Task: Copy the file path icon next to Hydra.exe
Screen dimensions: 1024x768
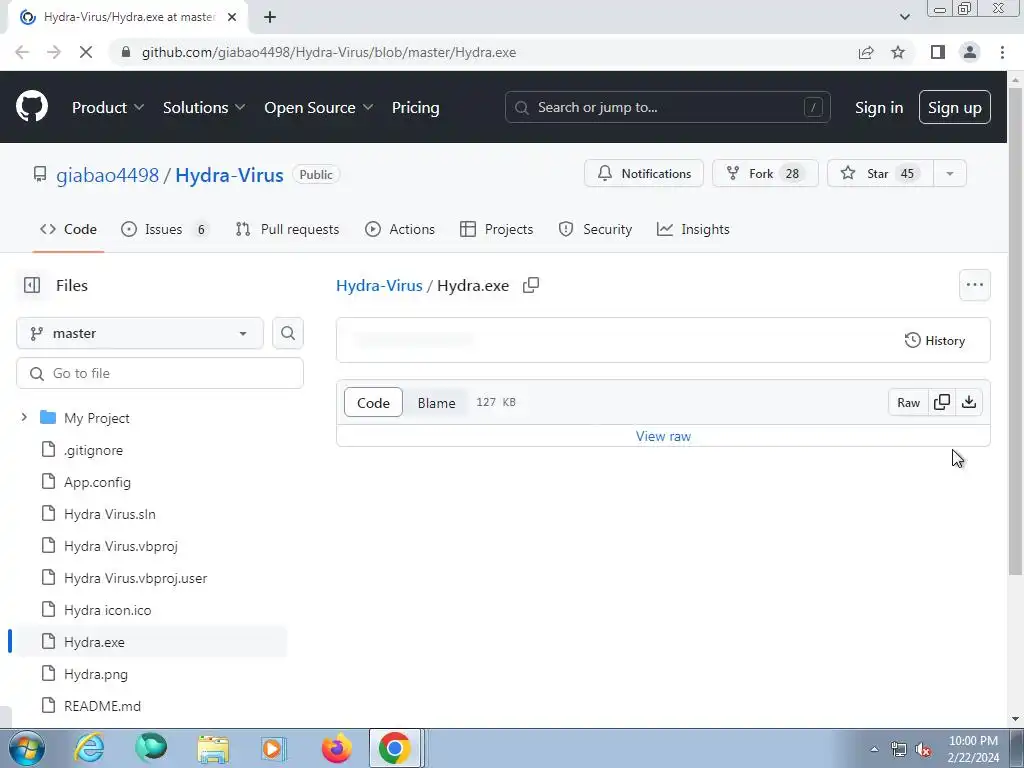Action: click(531, 285)
